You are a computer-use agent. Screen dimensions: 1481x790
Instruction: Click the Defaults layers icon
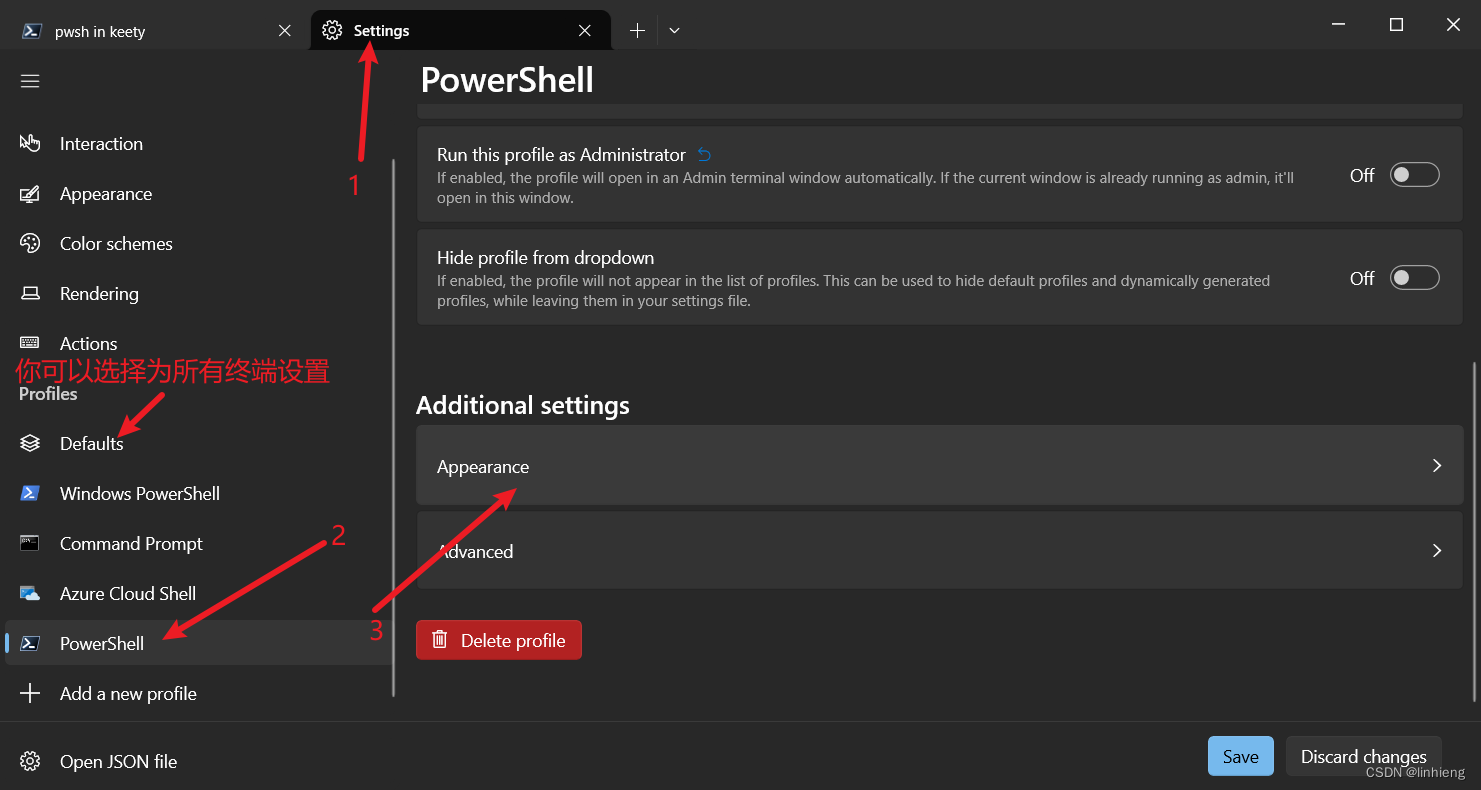point(30,443)
